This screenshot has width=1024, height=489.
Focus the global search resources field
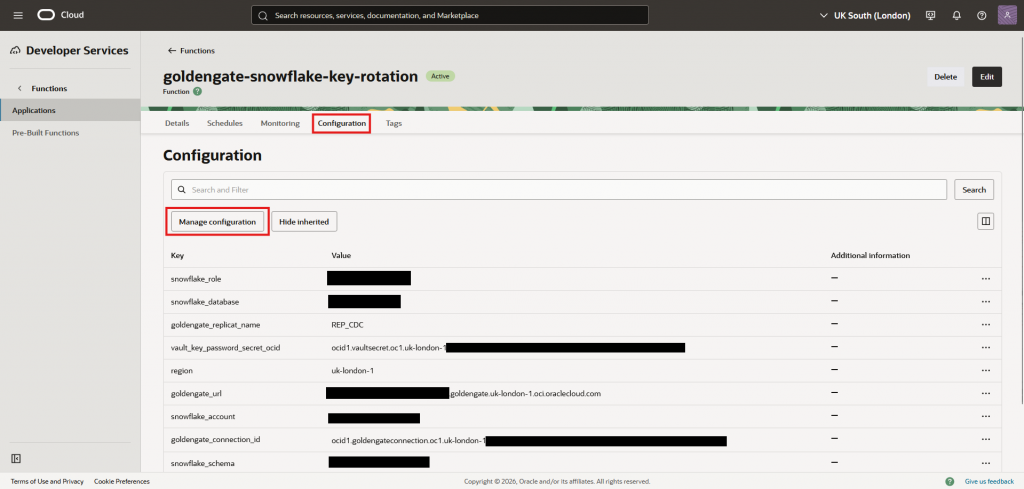[450, 15]
